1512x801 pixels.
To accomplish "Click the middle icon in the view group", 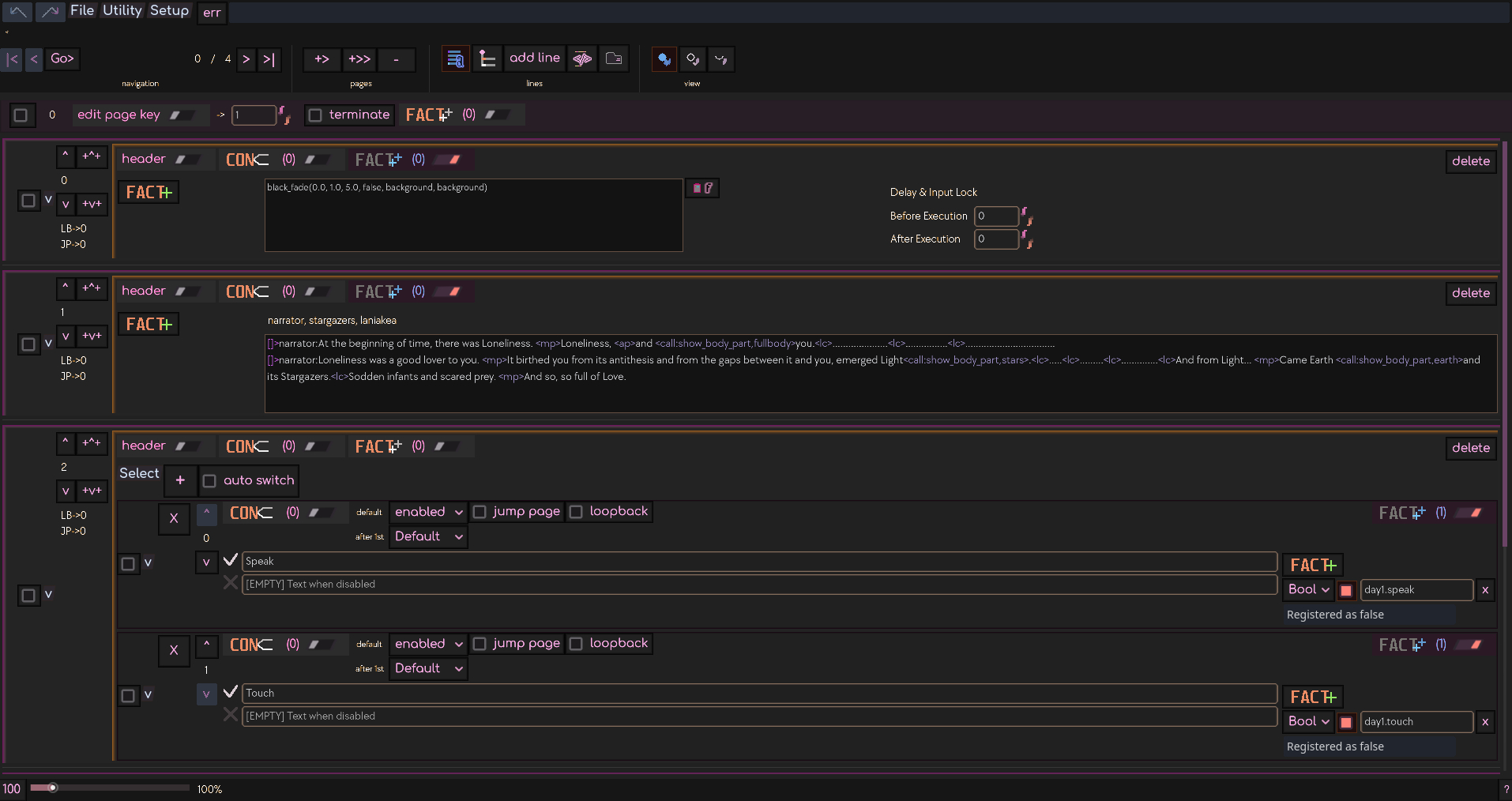I will point(693,59).
